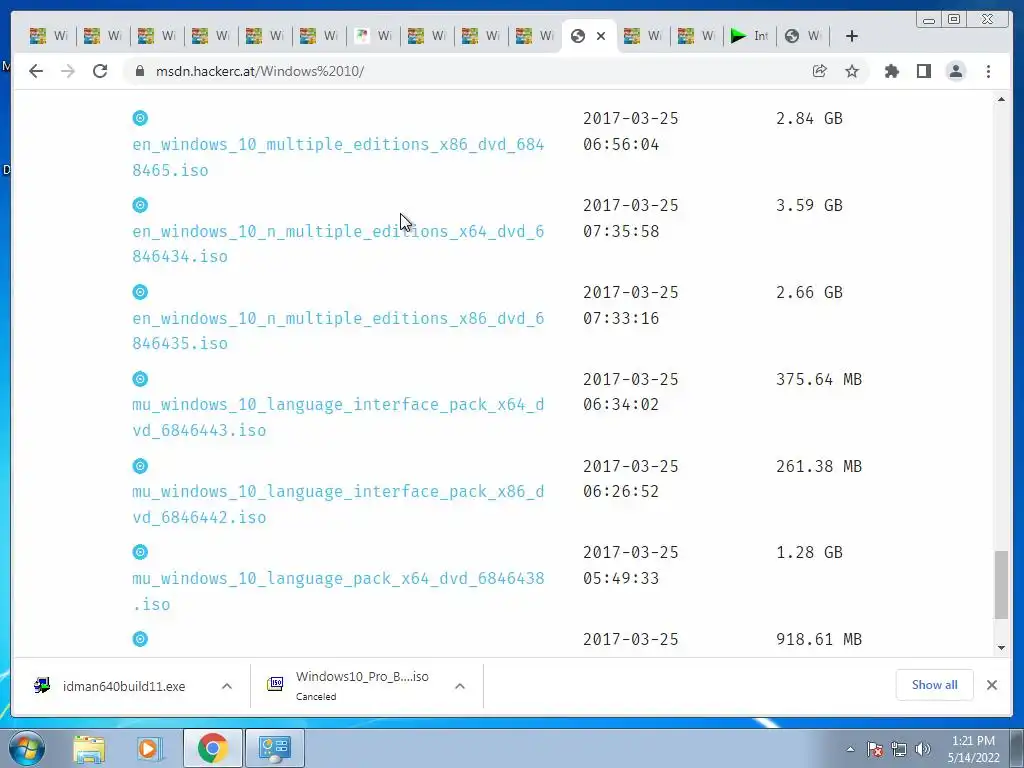Screen dimensions: 1024x768
Task: Click disc icon above language_interface_pack_x64 file
Action: tap(140, 379)
